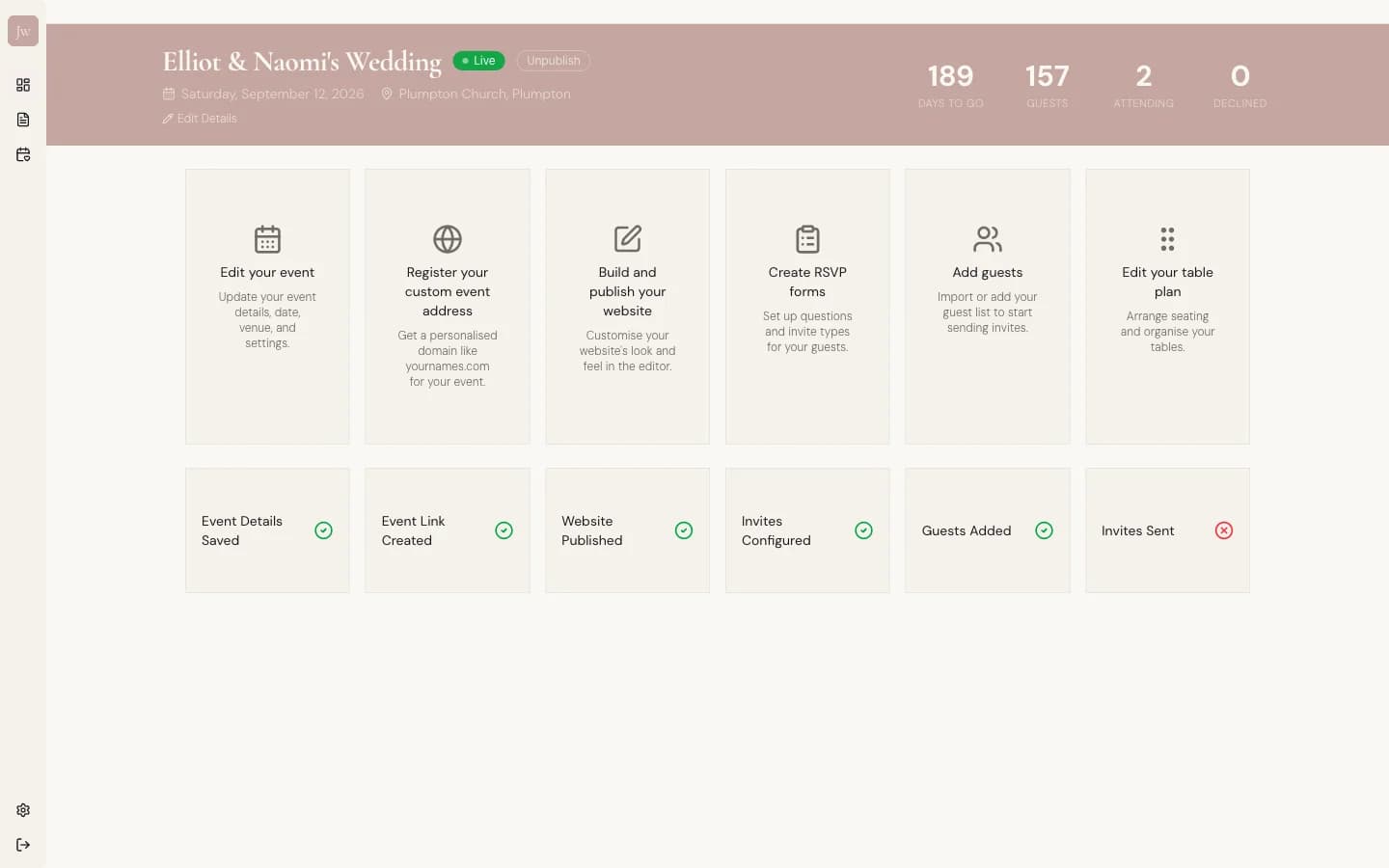Open events using the calendar-check sidebar icon

(23, 154)
